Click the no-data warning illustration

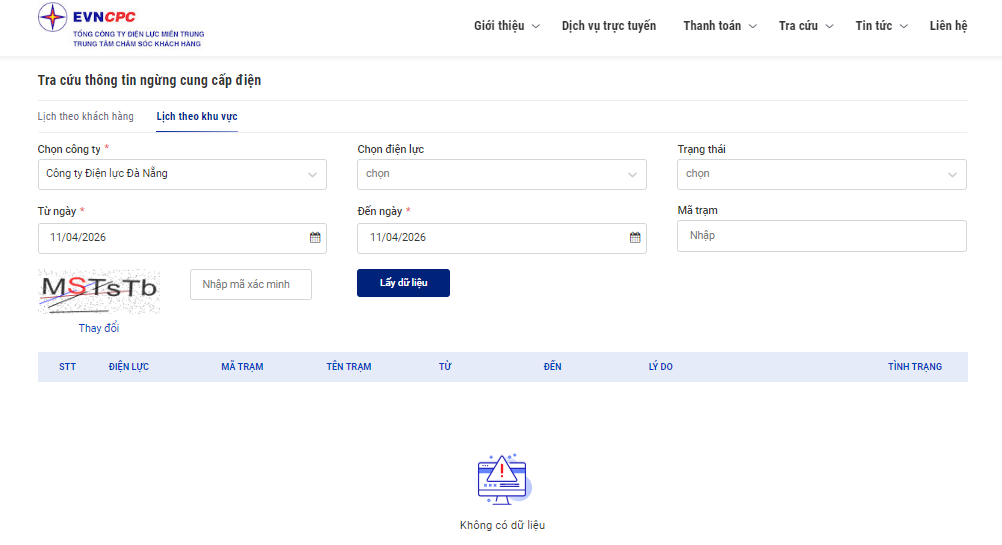[x=502, y=480]
